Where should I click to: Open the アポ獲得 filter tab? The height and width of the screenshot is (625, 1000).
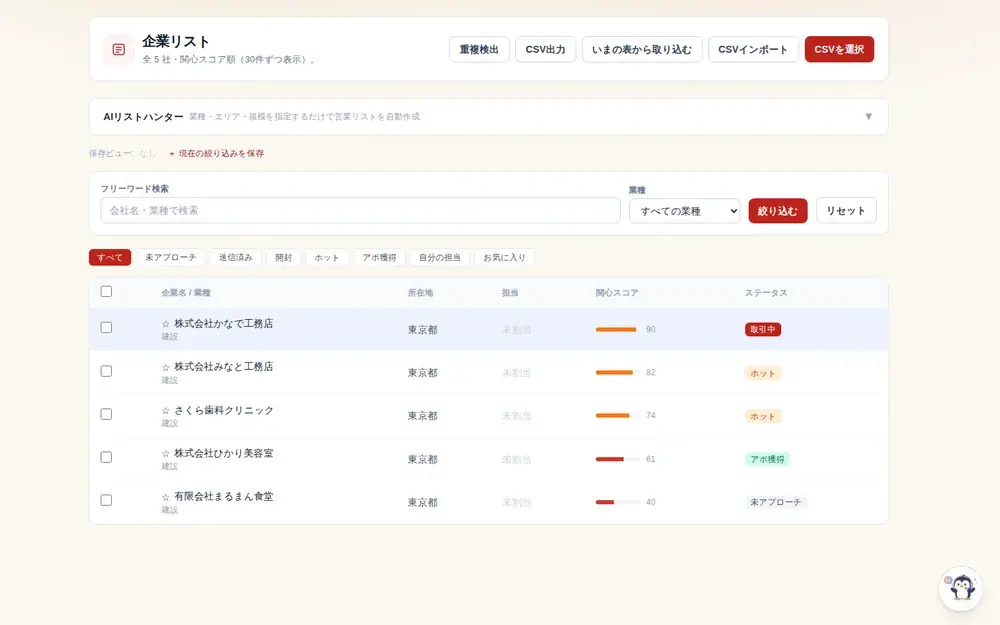[379, 257]
